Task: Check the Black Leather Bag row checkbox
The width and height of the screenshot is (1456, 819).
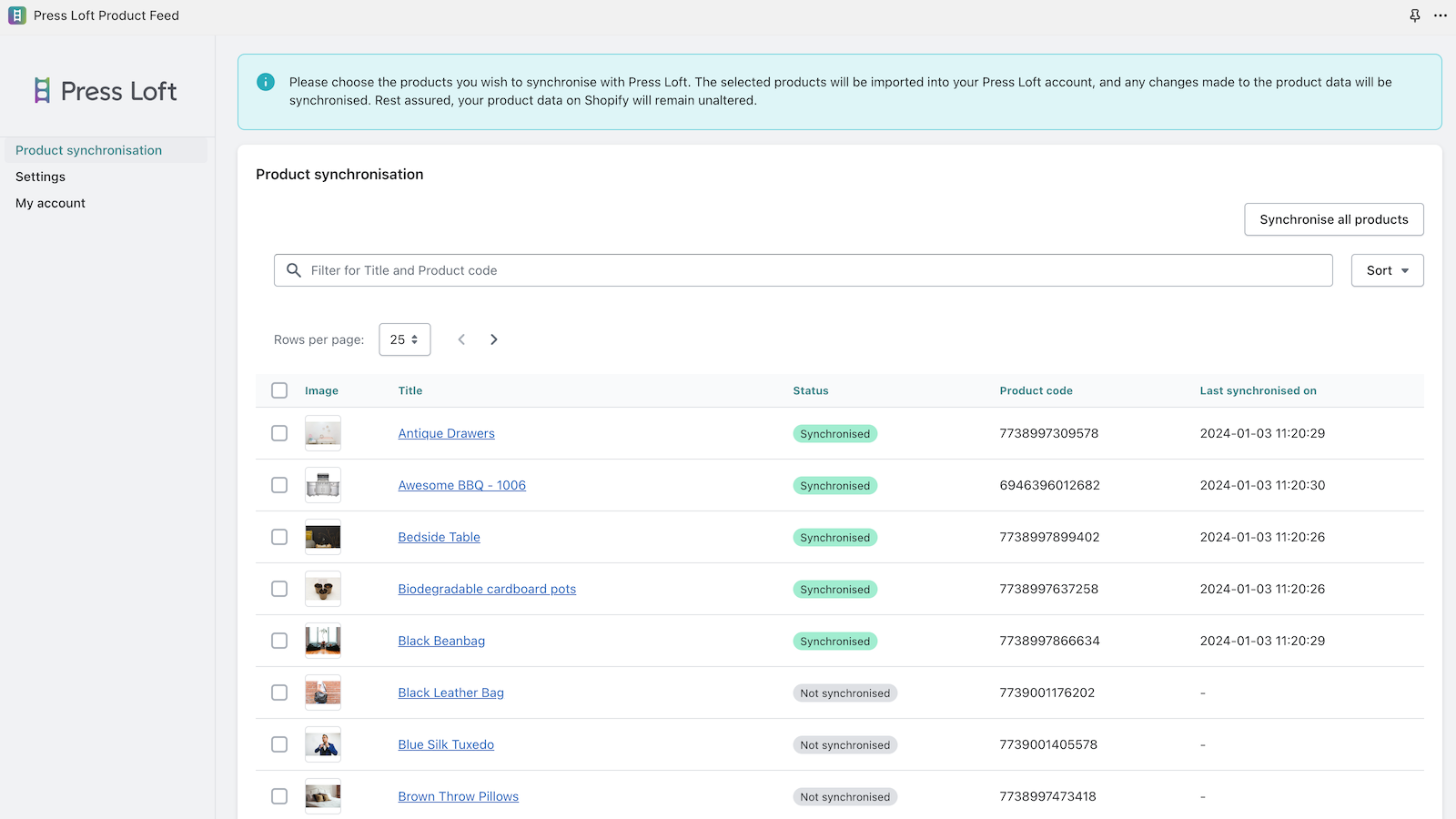Action: coord(279,693)
